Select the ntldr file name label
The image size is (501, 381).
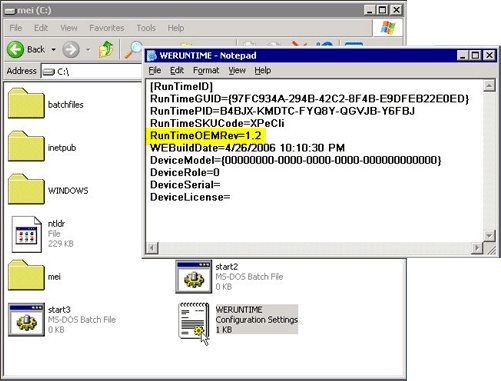pyautogui.click(x=56, y=224)
